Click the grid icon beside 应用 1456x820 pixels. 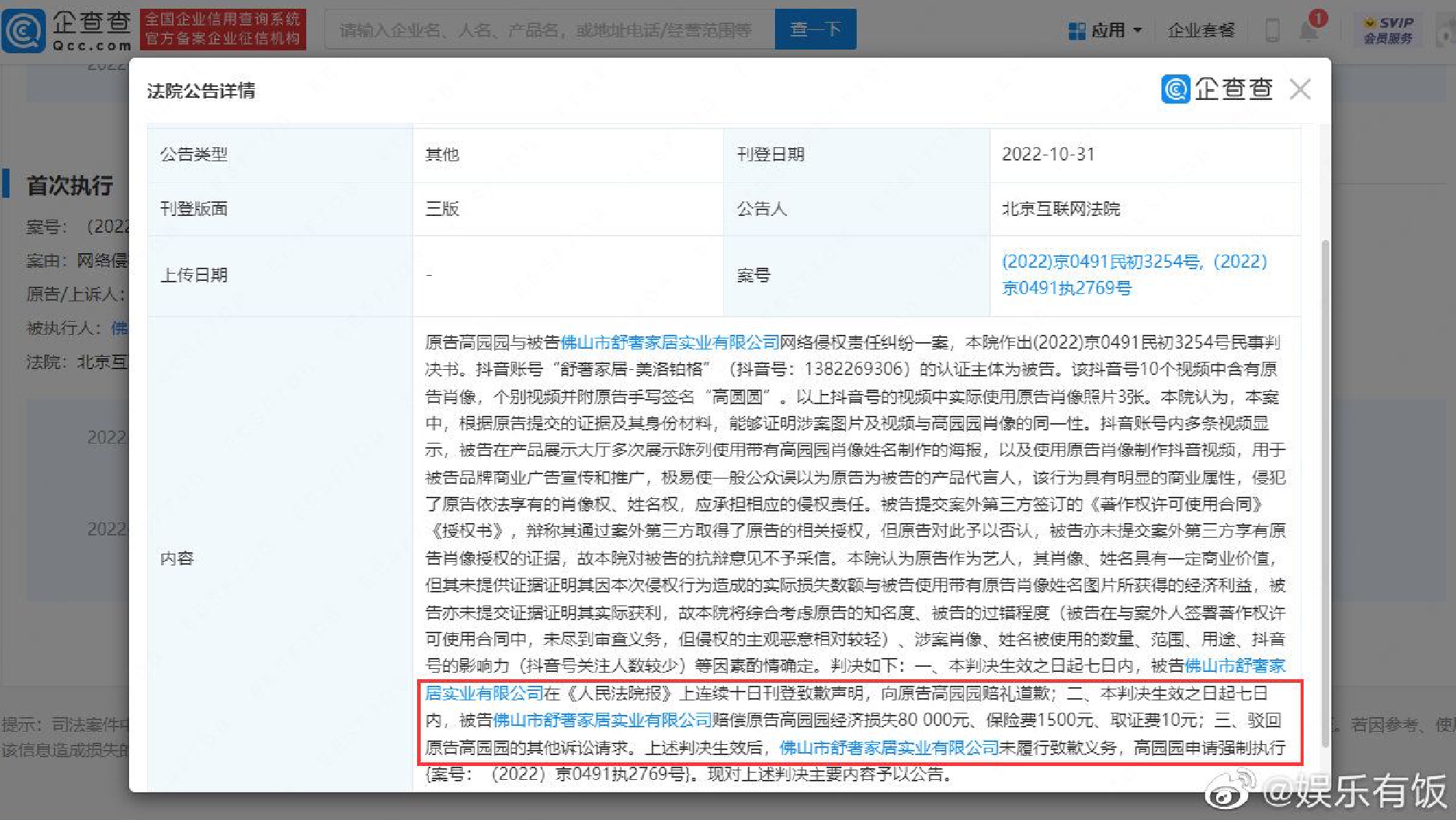click(1076, 31)
